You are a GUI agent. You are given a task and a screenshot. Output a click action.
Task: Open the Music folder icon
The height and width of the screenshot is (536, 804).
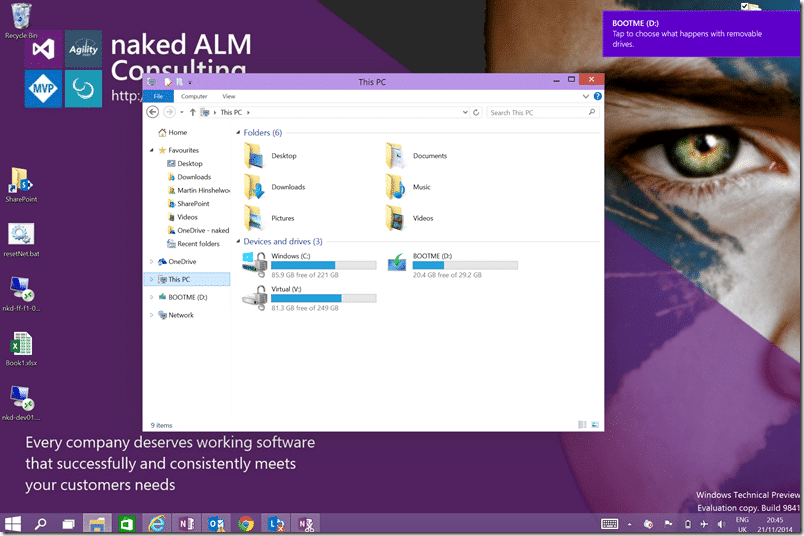coord(395,187)
